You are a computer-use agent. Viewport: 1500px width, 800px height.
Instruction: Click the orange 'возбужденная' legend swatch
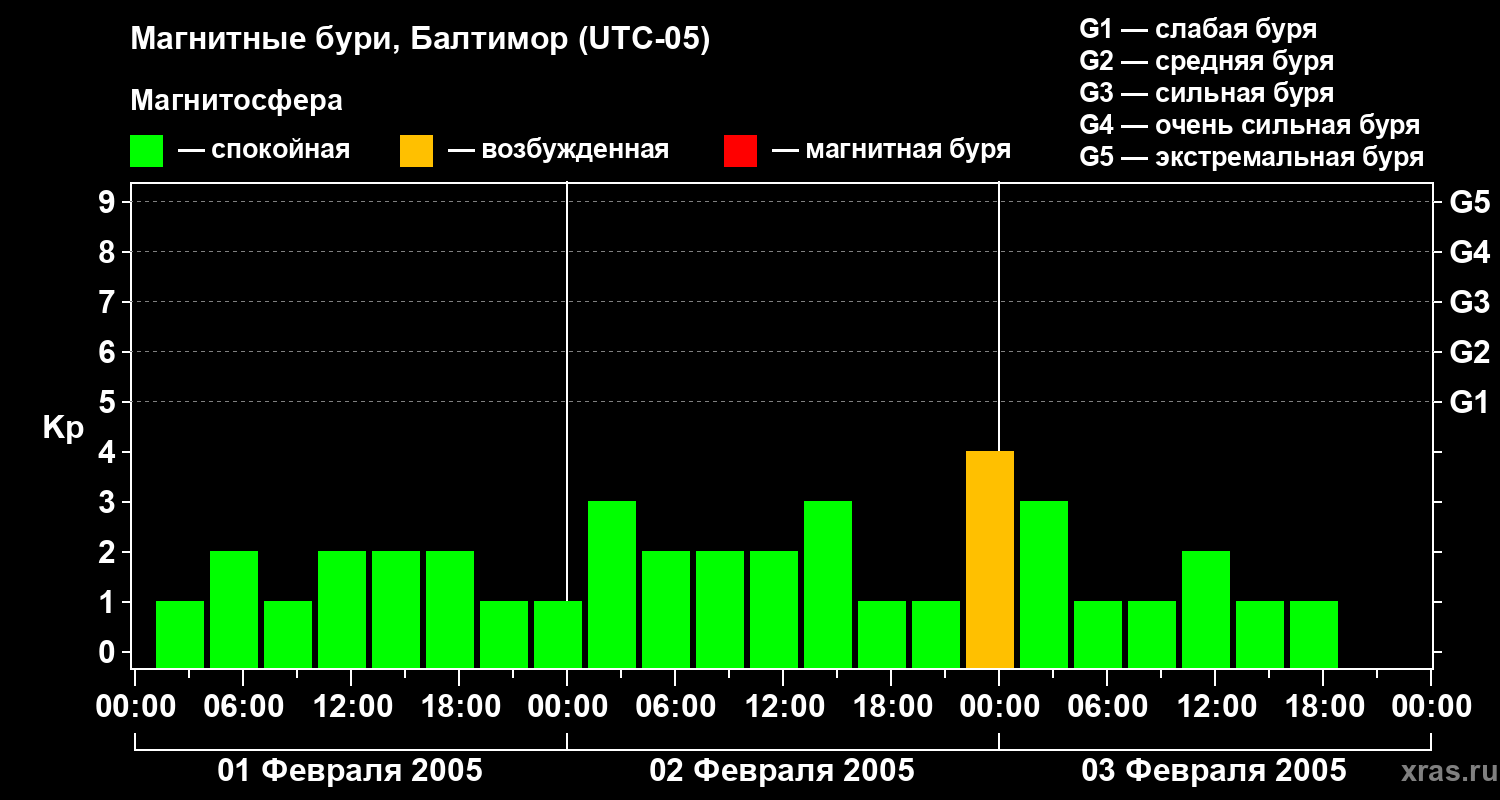(416, 151)
